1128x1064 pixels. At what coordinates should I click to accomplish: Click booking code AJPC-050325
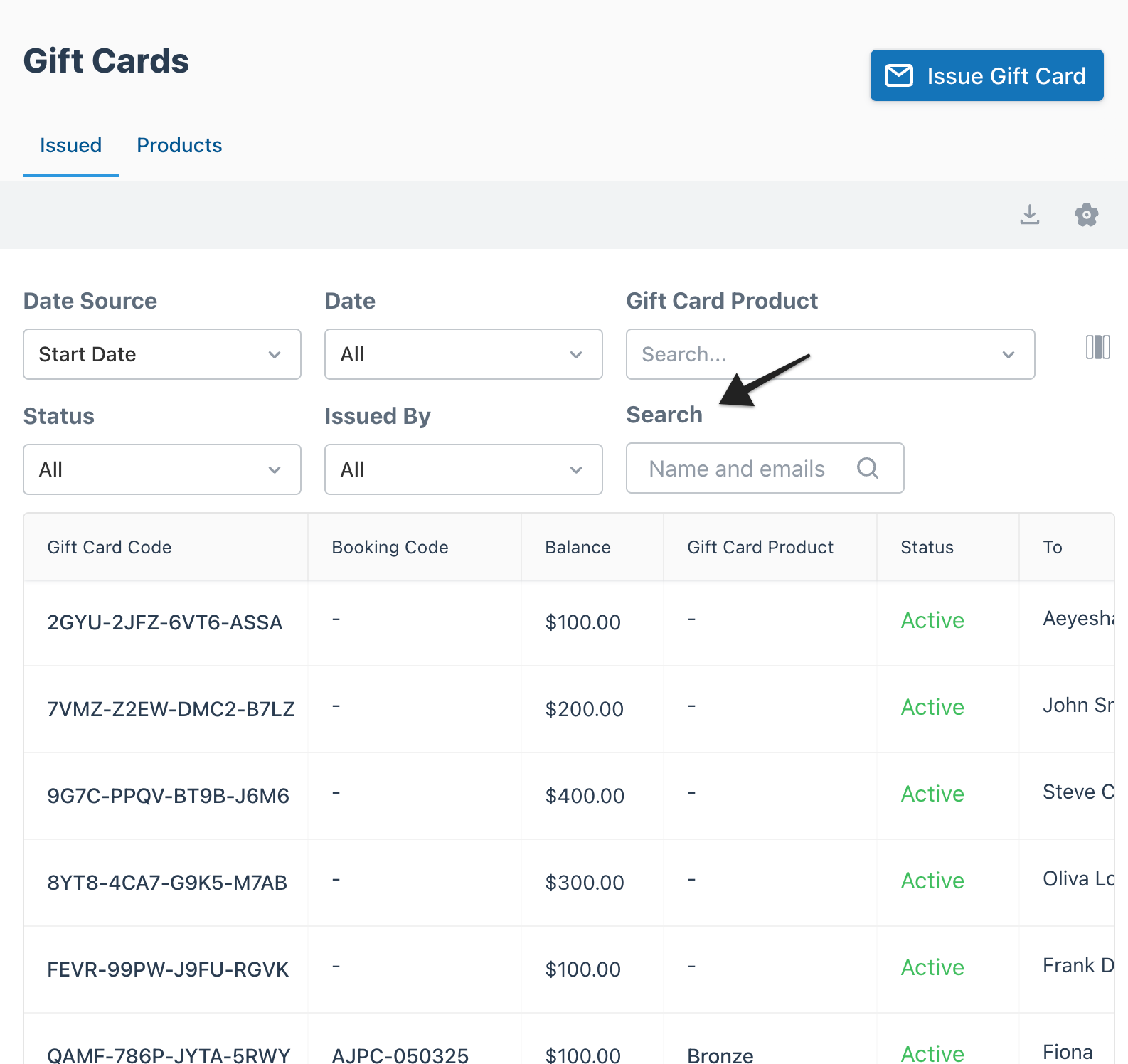point(400,1055)
